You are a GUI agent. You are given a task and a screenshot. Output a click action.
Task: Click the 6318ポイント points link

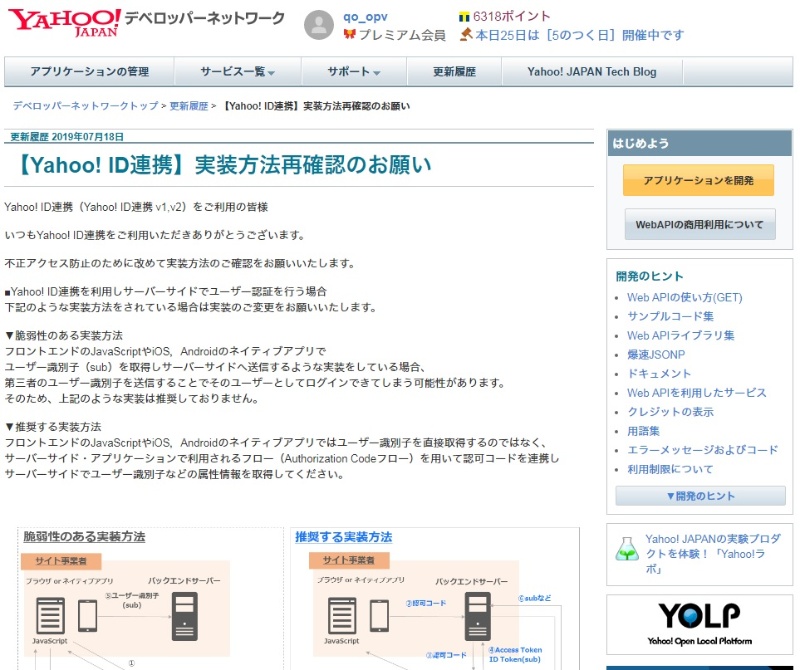pyautogui.click(x=512, y=17)
